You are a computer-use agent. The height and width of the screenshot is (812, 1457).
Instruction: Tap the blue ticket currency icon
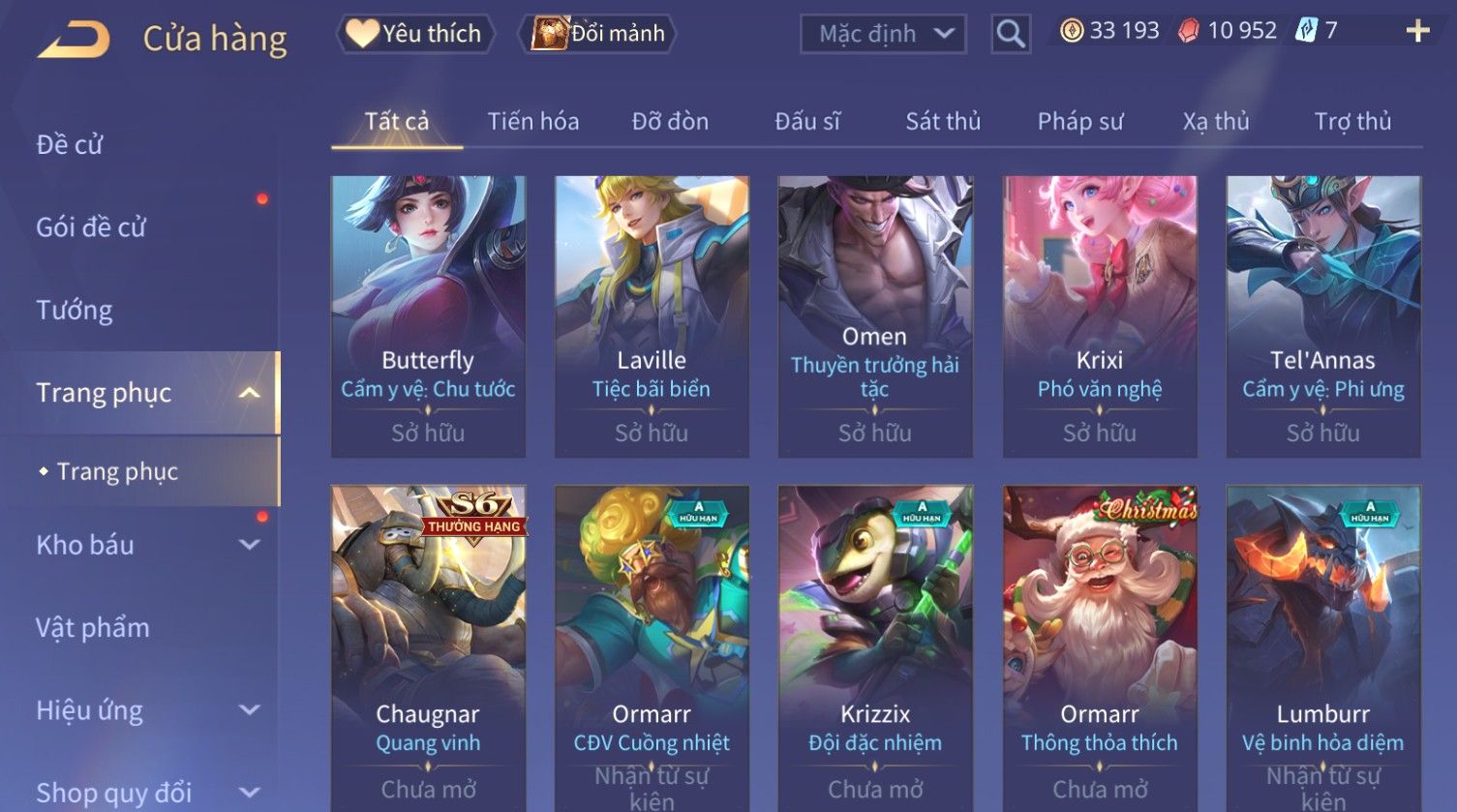coord(1307,31)
